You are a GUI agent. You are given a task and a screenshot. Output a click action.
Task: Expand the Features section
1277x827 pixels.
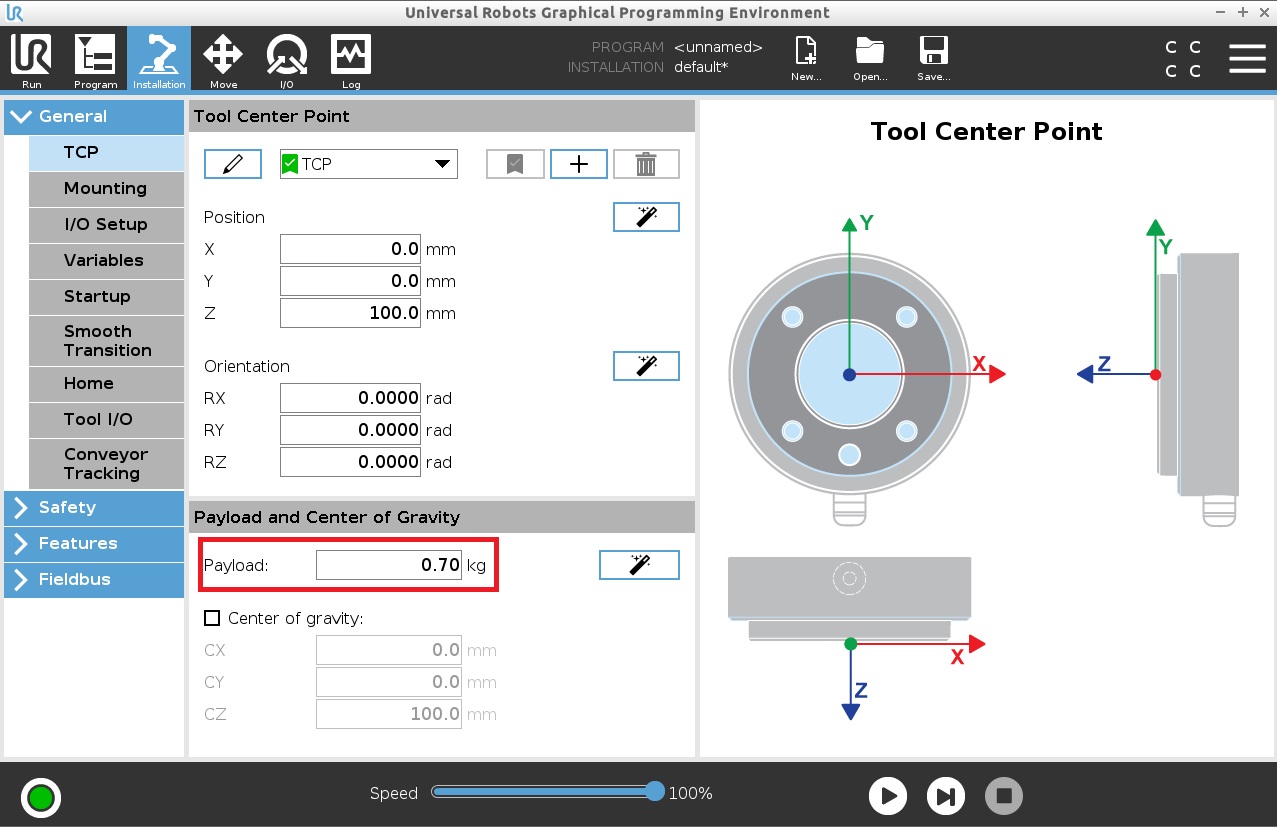click(x=94, y=543)
